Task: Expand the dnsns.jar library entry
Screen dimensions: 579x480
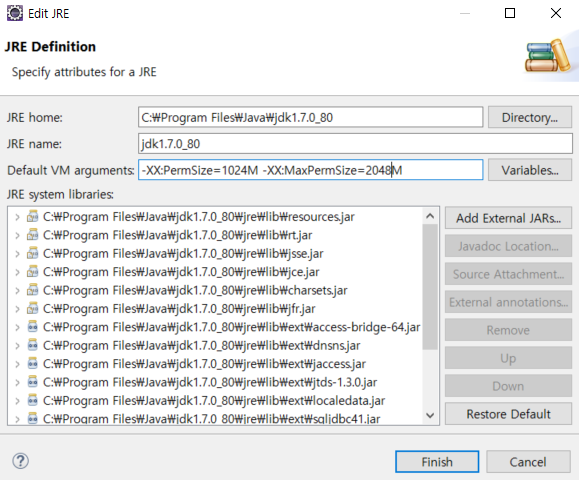Action: 17,346
